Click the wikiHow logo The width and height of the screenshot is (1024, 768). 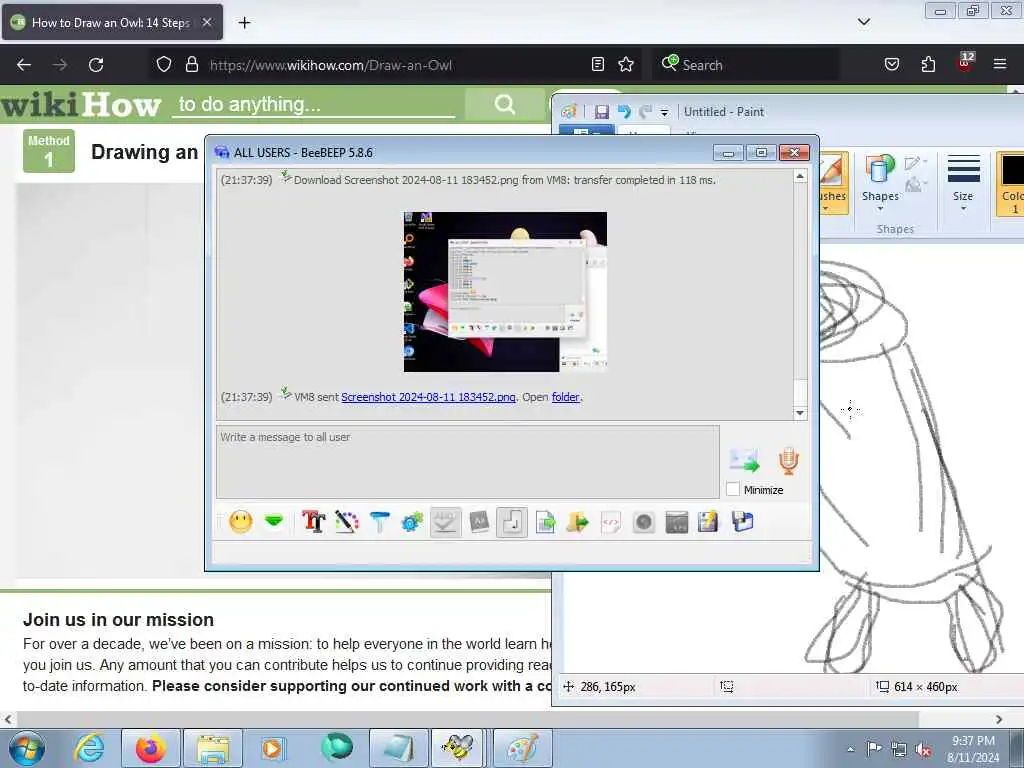point(80,104)
